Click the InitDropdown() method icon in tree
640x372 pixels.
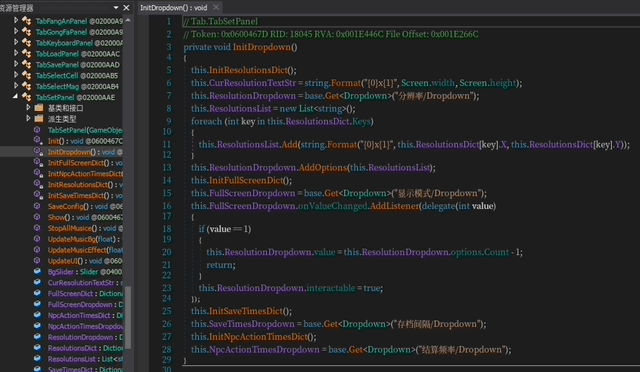[x=38, y=151]
